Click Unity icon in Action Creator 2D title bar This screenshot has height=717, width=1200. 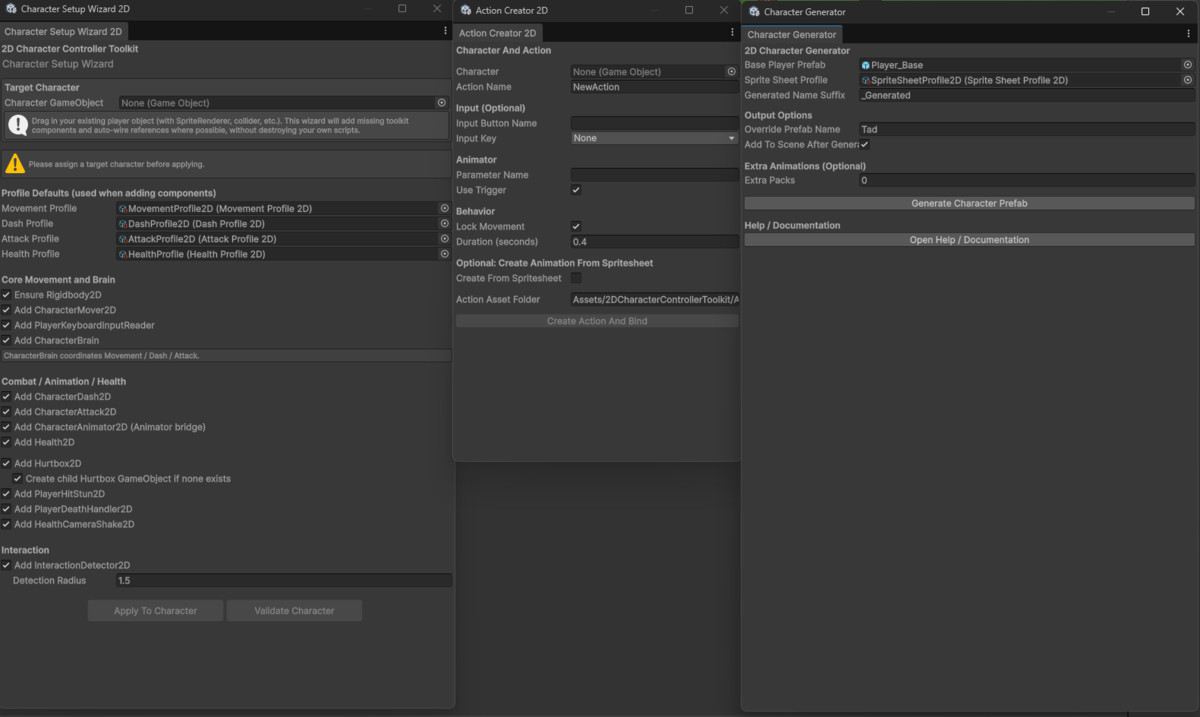click(466, 10)
